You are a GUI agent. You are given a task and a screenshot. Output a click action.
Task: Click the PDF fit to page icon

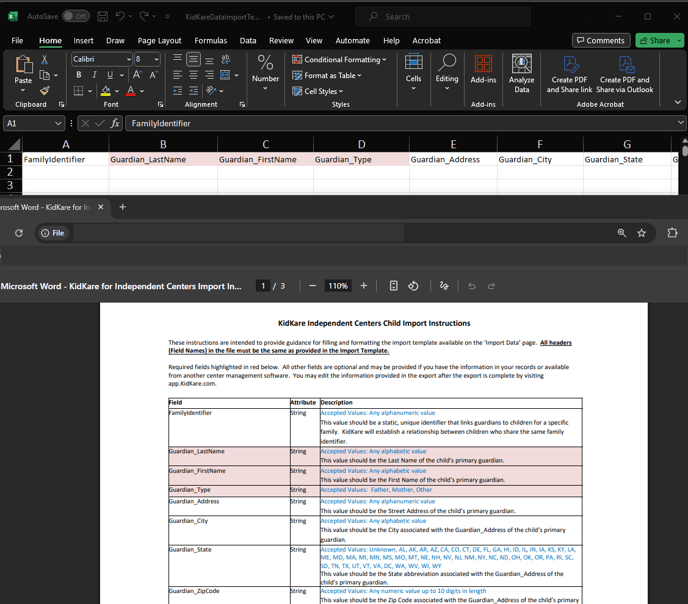[394, 286]
